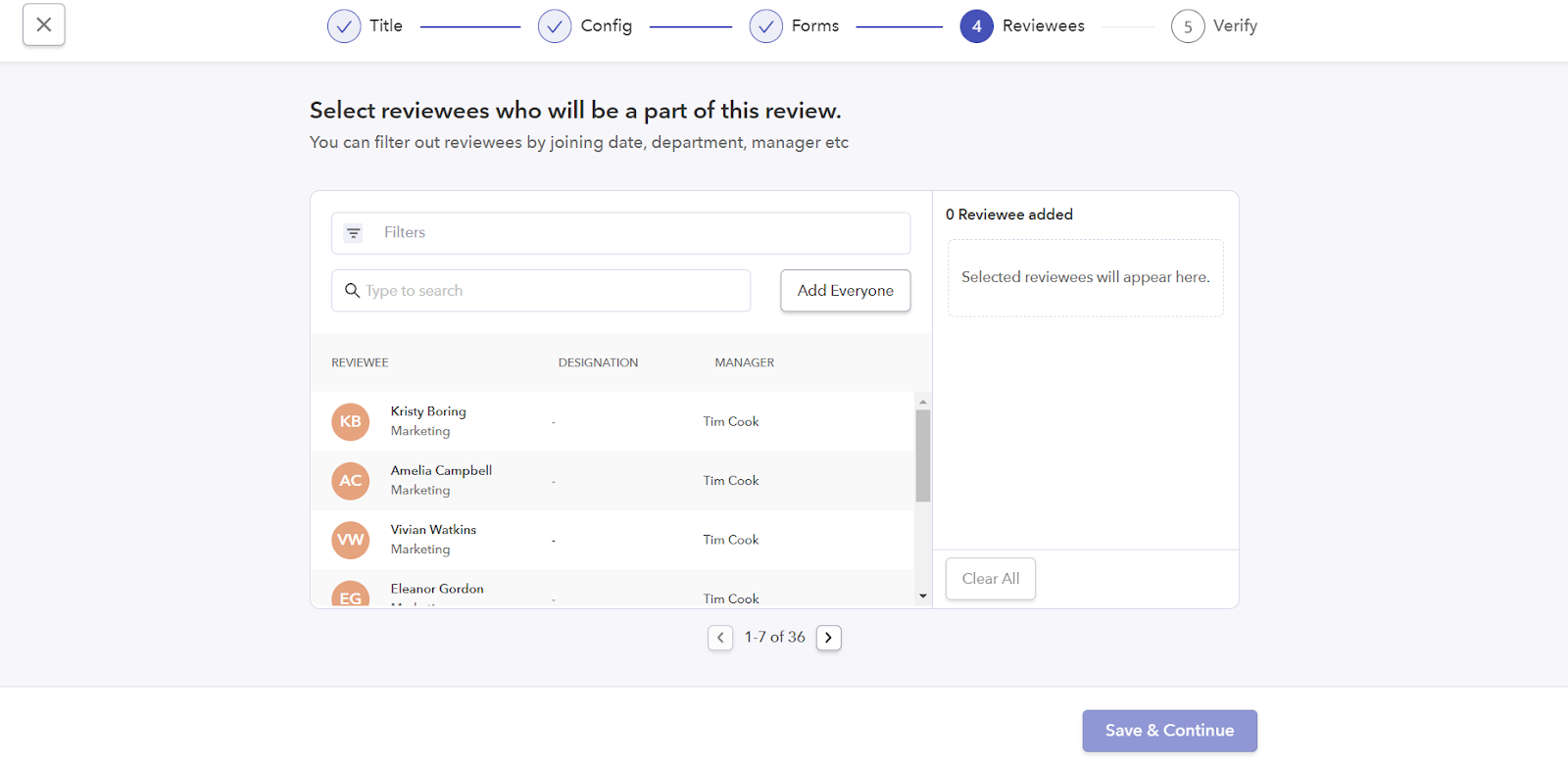1568x763 pixels.
Task: Expand the Filters dropdown field
Action: (x=620, y=233)
